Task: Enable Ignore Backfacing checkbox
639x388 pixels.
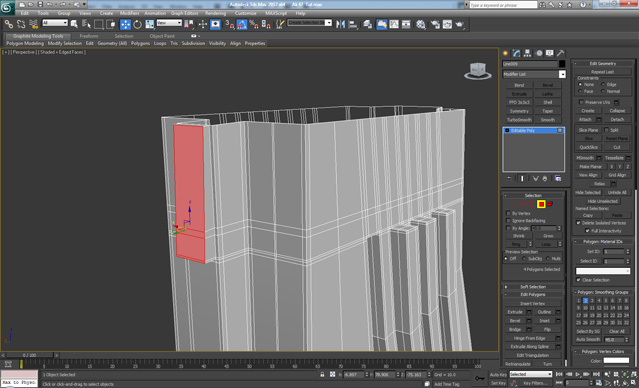Action: pos(508,221)
